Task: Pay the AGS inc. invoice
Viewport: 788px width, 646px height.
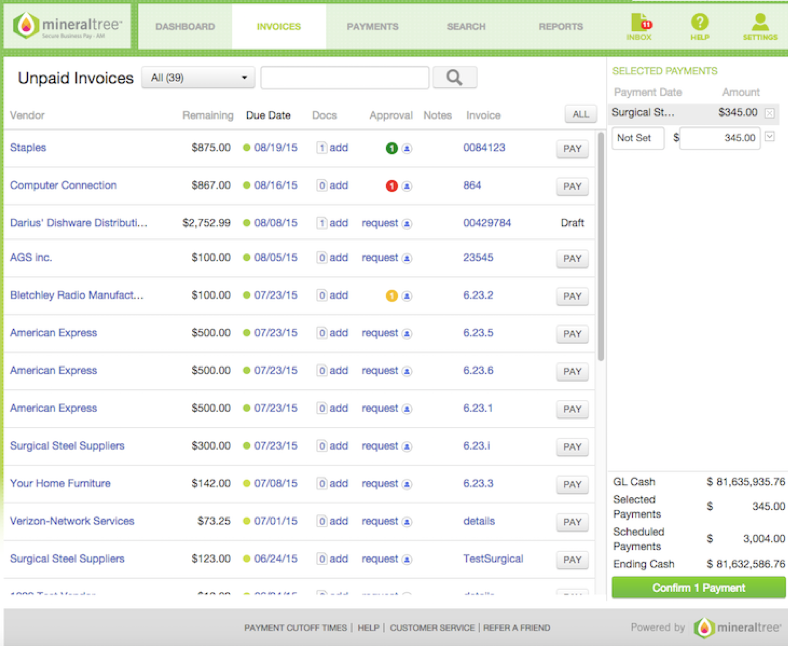Action: pos(572,259)
